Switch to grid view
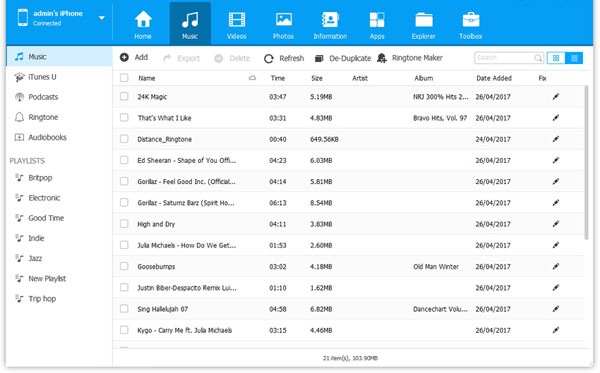600x373 pixels. (556, 58)
